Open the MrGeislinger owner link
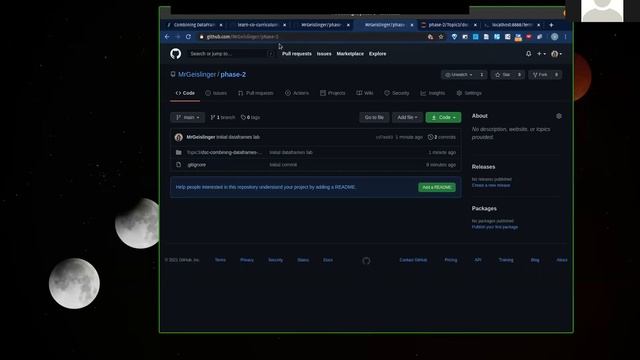The height and width of the screenshot is (360, 640). click(197, 74)
